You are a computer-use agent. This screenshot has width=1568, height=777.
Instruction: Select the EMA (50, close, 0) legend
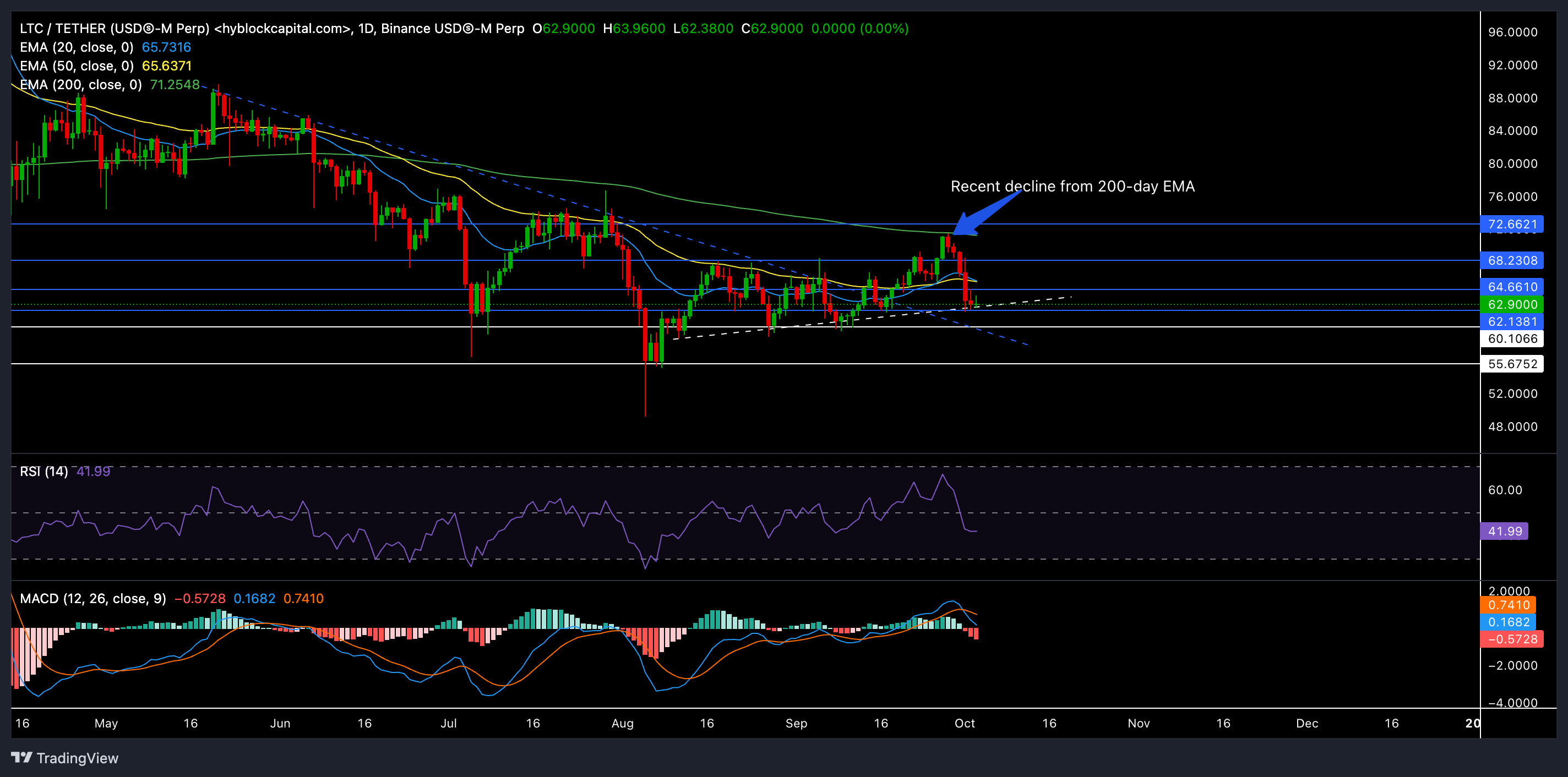tap(76, 65)
